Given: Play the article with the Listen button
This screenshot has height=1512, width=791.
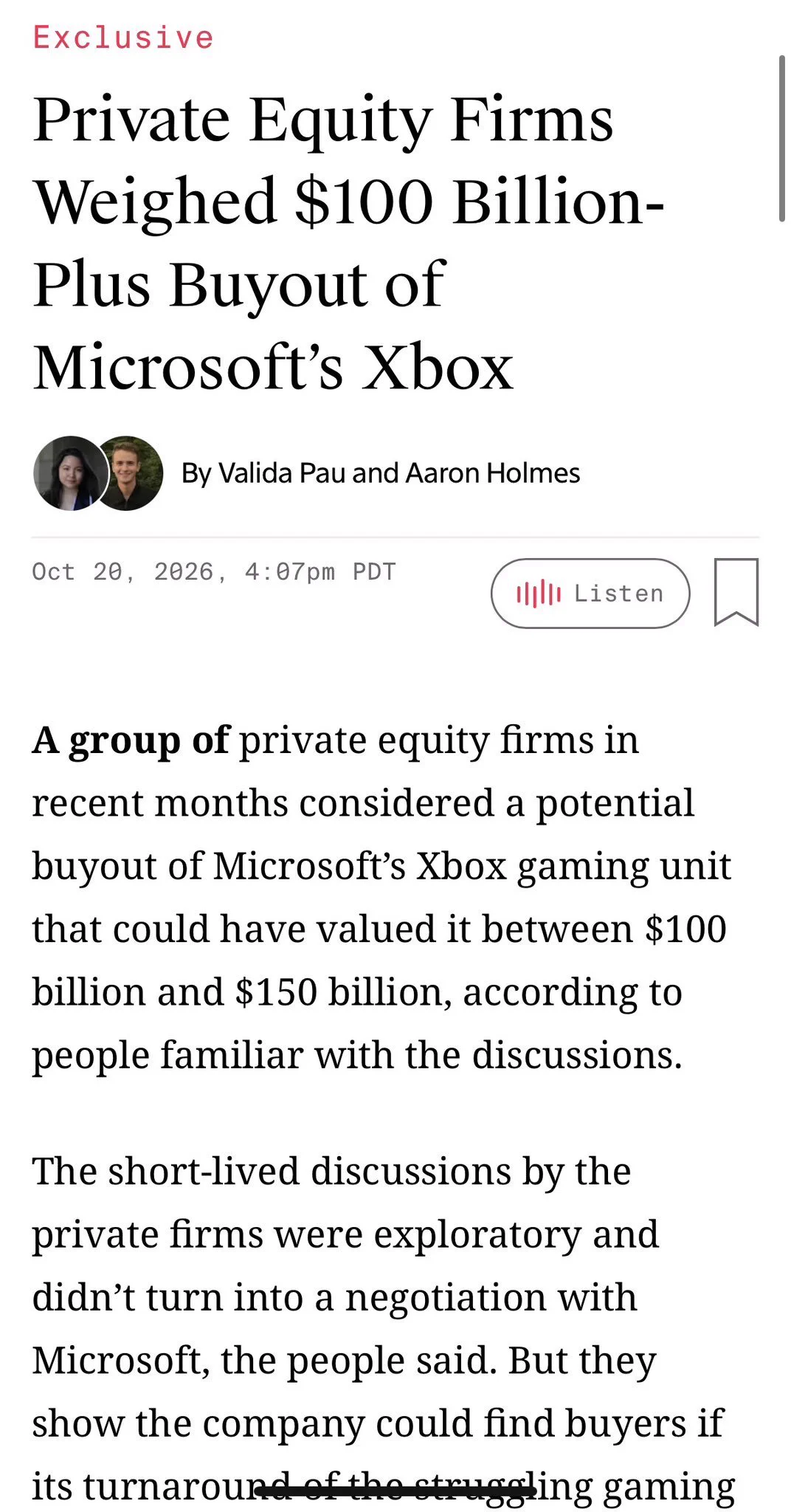Looking at the screenshot, I should tap(590, 594).
